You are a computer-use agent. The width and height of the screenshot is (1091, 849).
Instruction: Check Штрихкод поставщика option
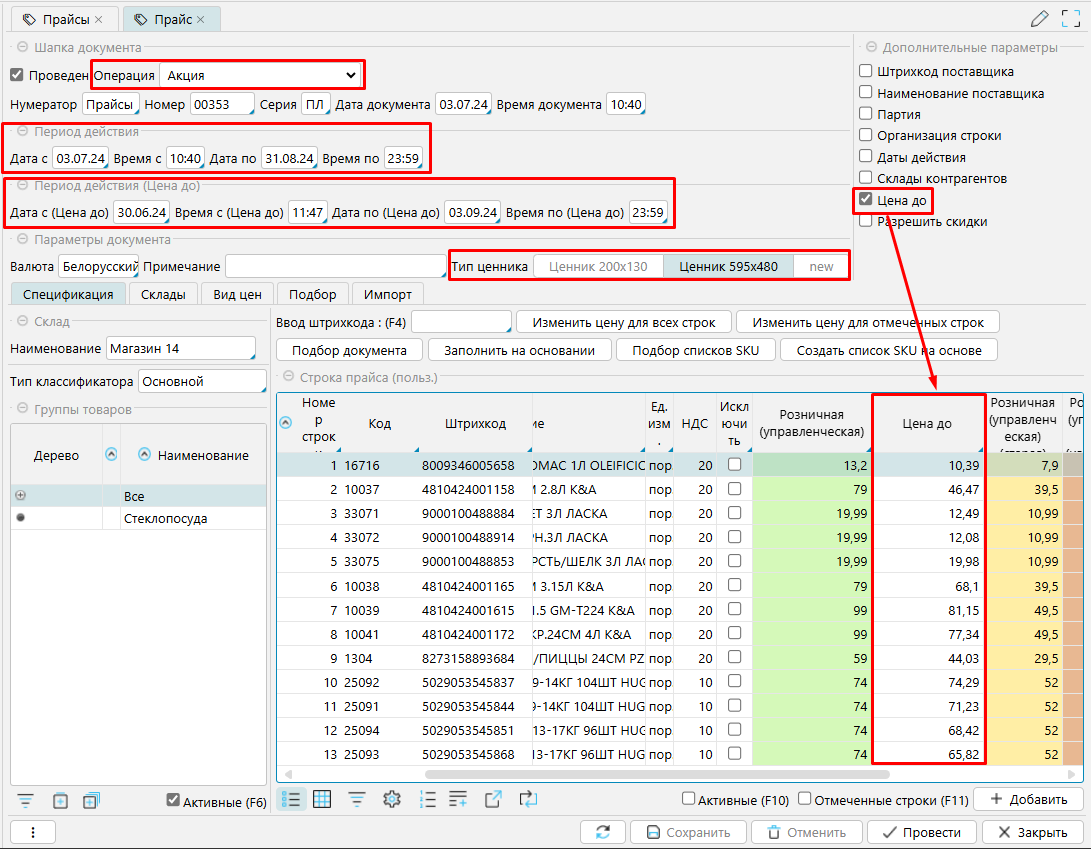tap(866, 72)
